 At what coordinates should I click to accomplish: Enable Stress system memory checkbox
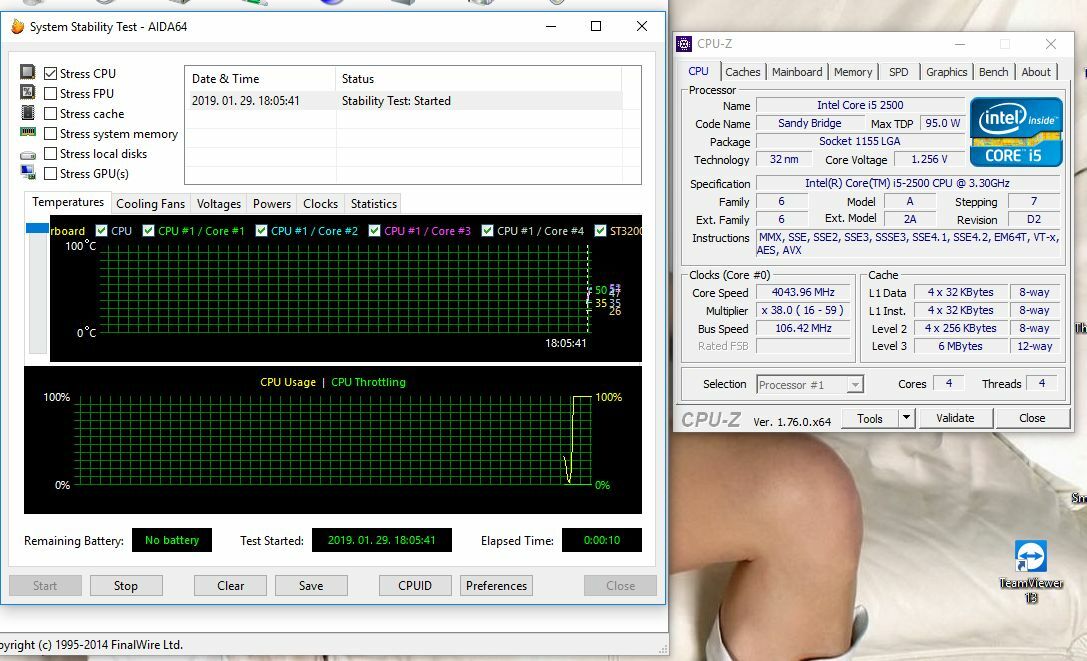coord(50,134)
